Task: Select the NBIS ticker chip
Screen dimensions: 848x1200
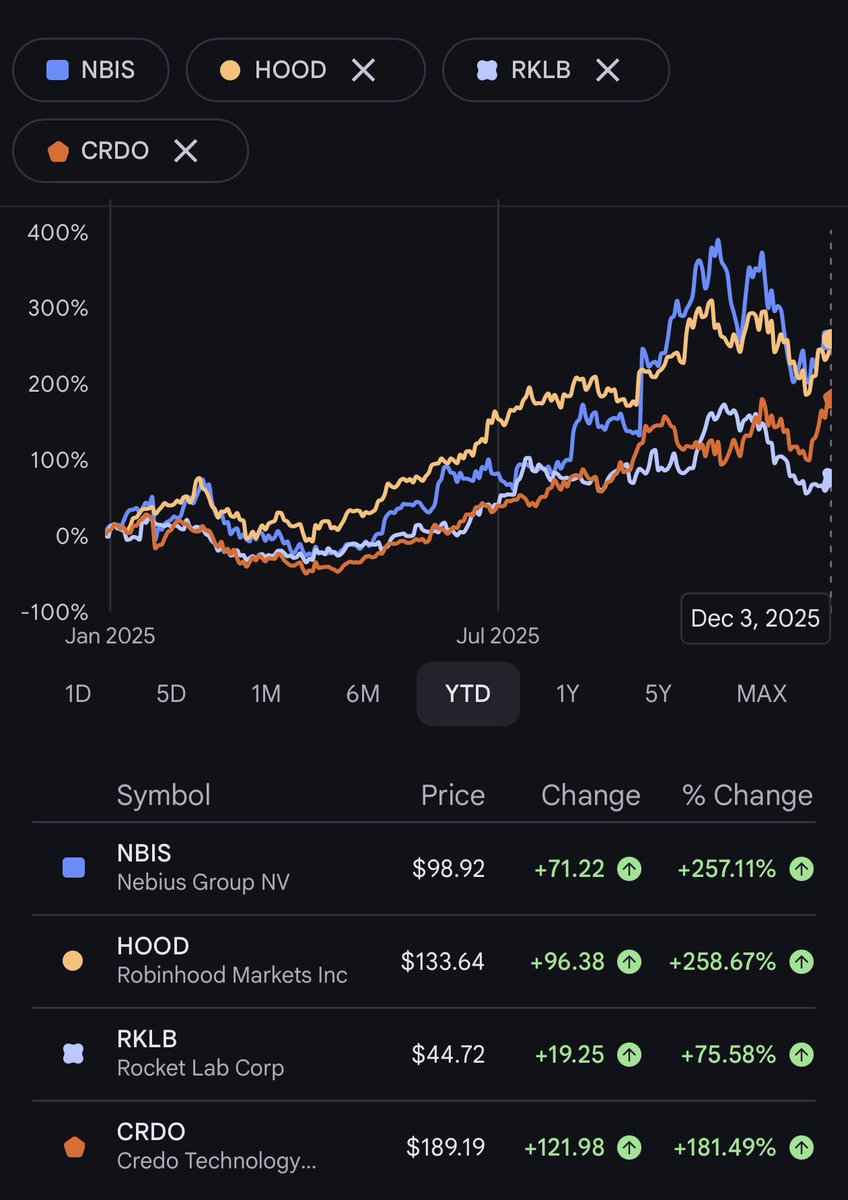Action: click(x=90, y=70)
